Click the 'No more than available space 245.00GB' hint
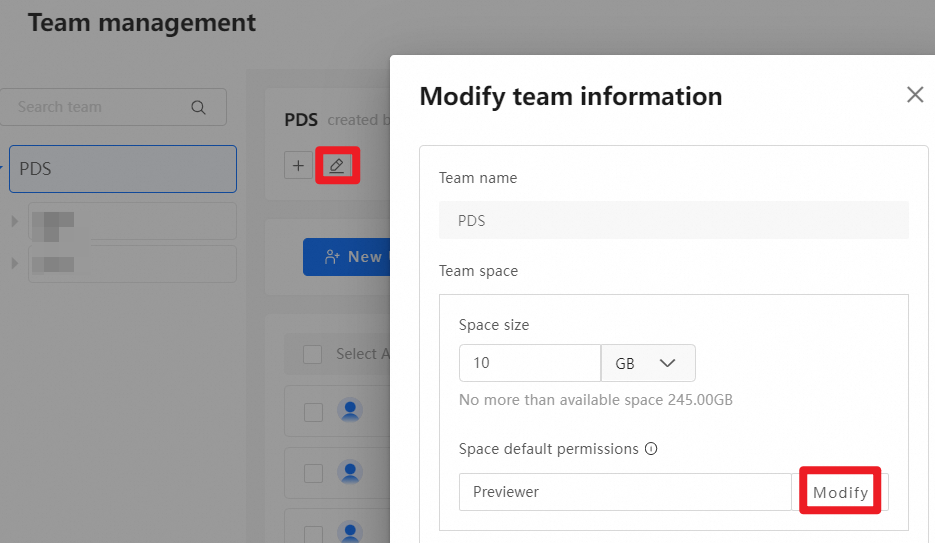Screen dimensions: 935x543 coord(596,399)
